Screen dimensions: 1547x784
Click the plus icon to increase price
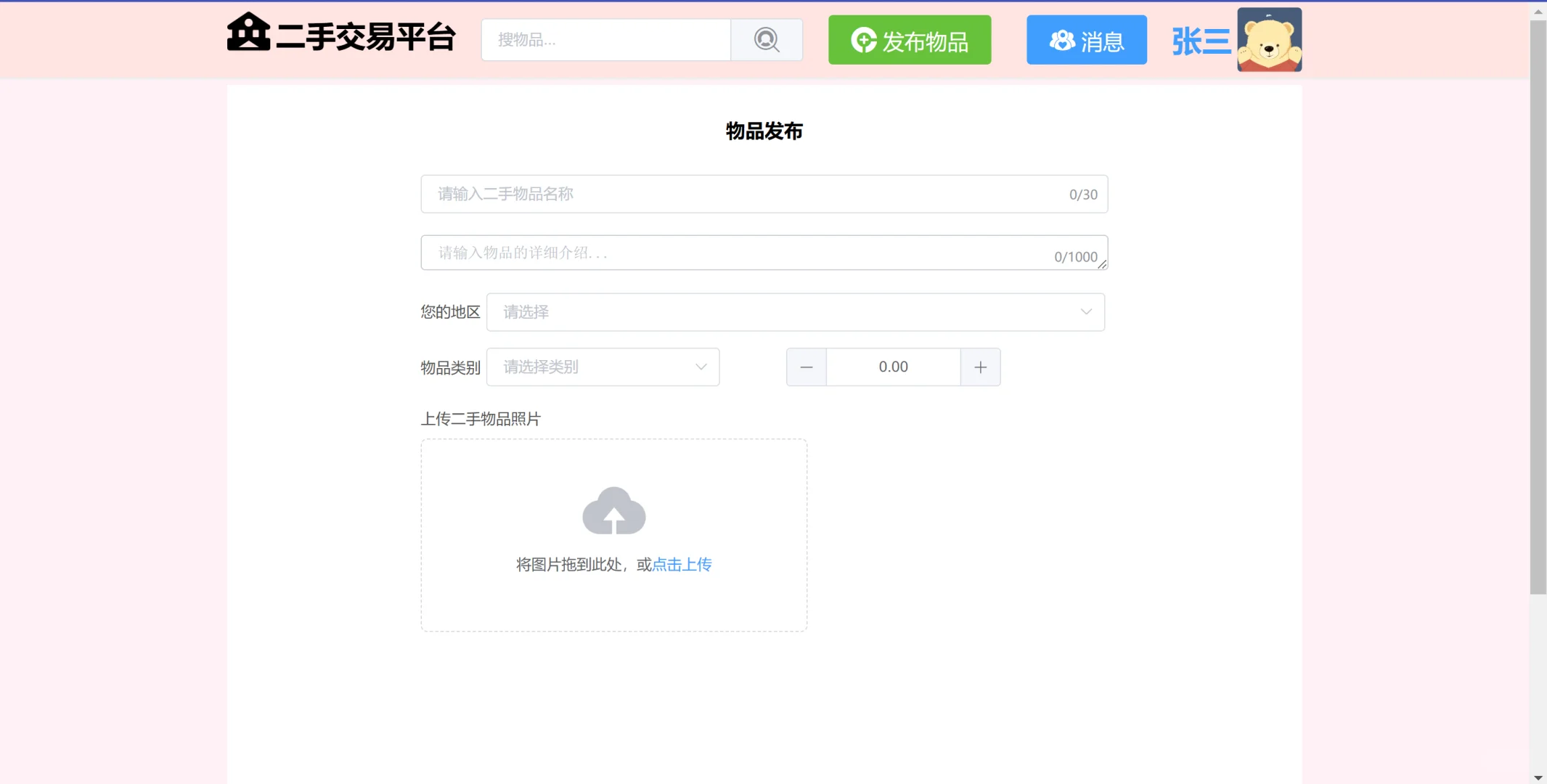click(980, 367)
